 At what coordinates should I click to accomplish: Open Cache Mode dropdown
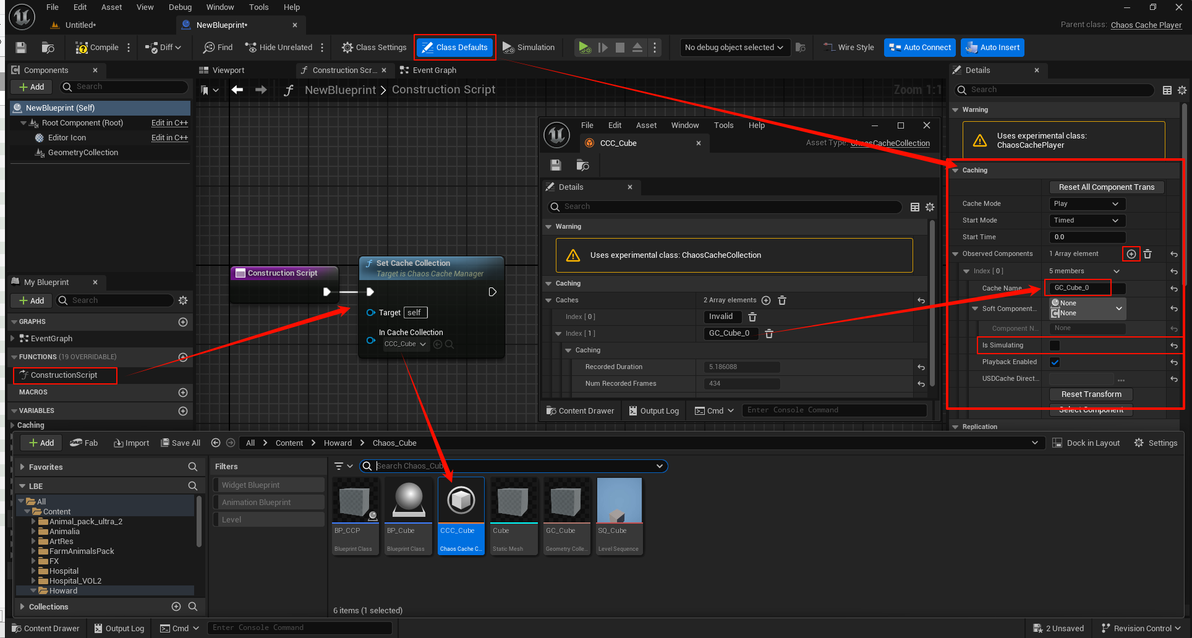click(1086, 204)
